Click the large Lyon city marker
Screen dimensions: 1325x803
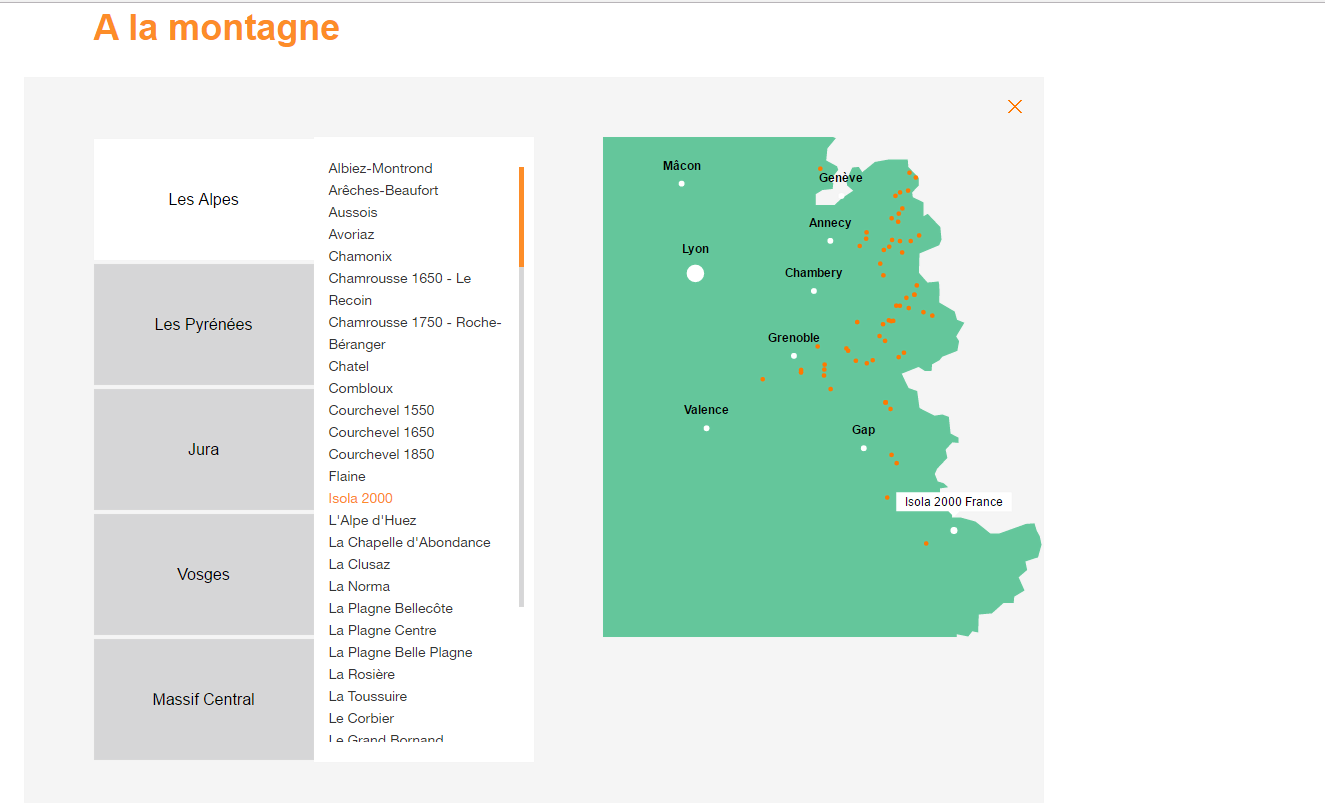[695, 274]
